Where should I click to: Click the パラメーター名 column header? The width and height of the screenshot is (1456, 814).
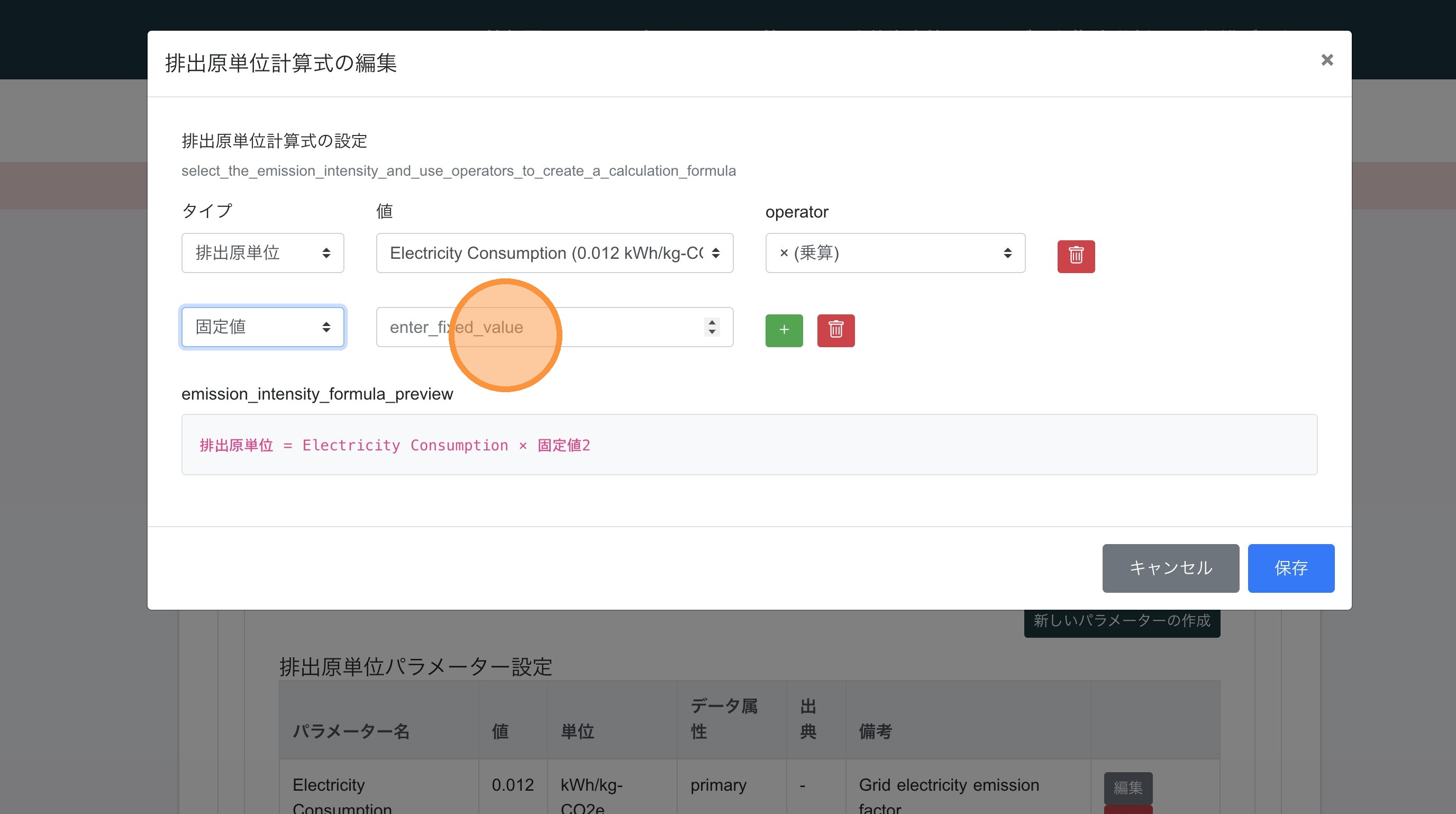tap(350, 731)
